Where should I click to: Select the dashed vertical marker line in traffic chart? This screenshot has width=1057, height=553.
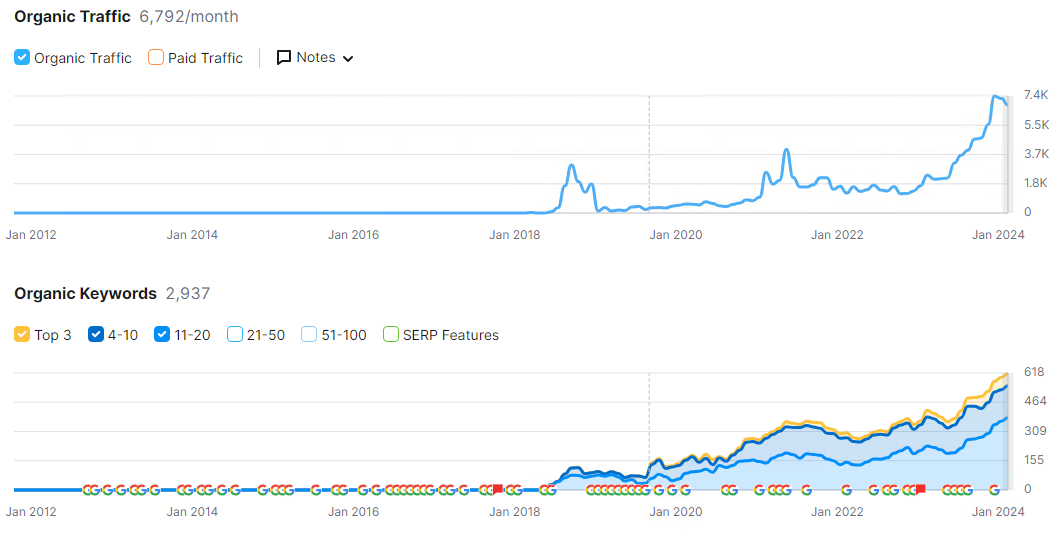tap(649, 154)
